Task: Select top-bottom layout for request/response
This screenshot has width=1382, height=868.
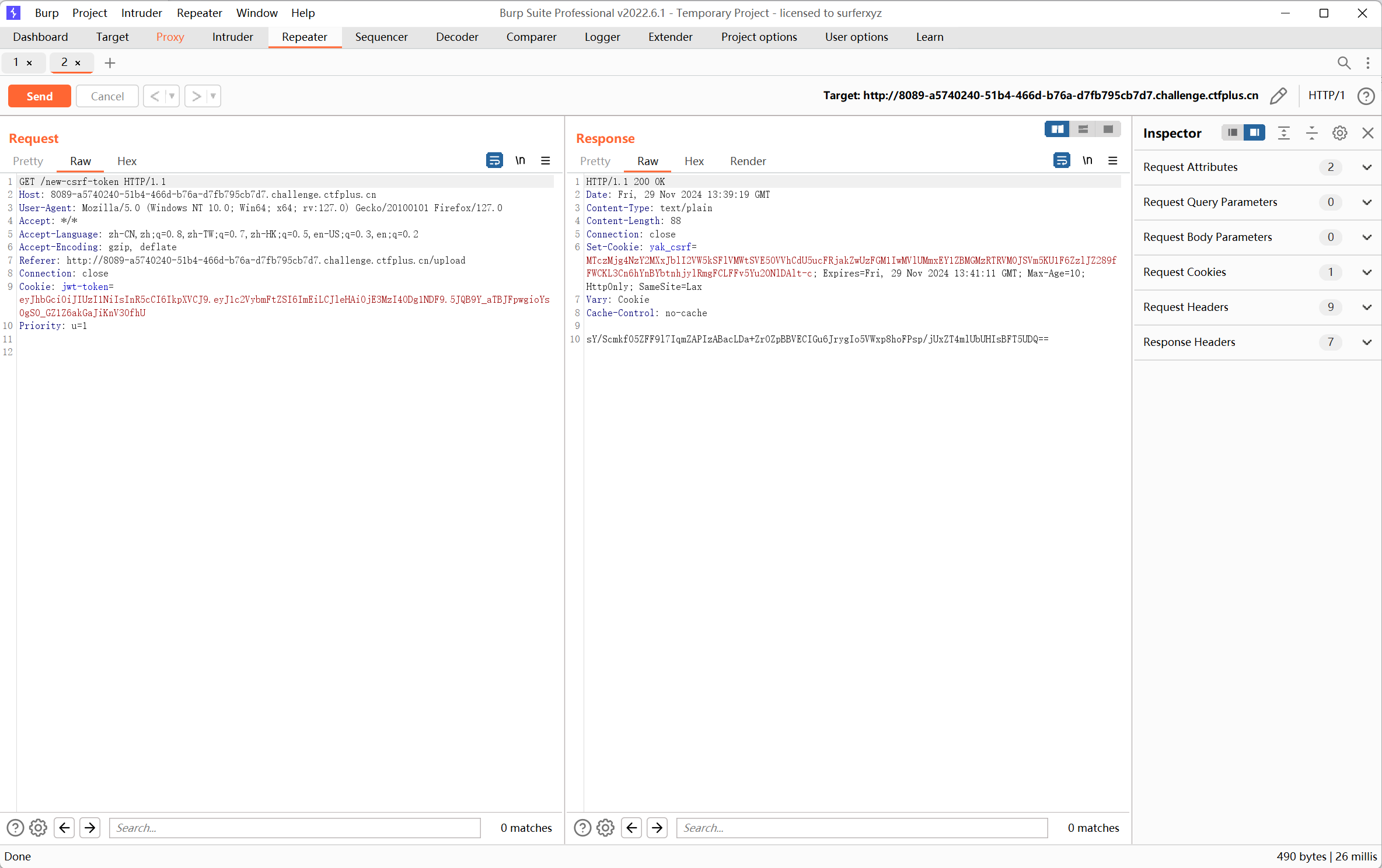Action: pyautogui.click(x=1083, y=129)
